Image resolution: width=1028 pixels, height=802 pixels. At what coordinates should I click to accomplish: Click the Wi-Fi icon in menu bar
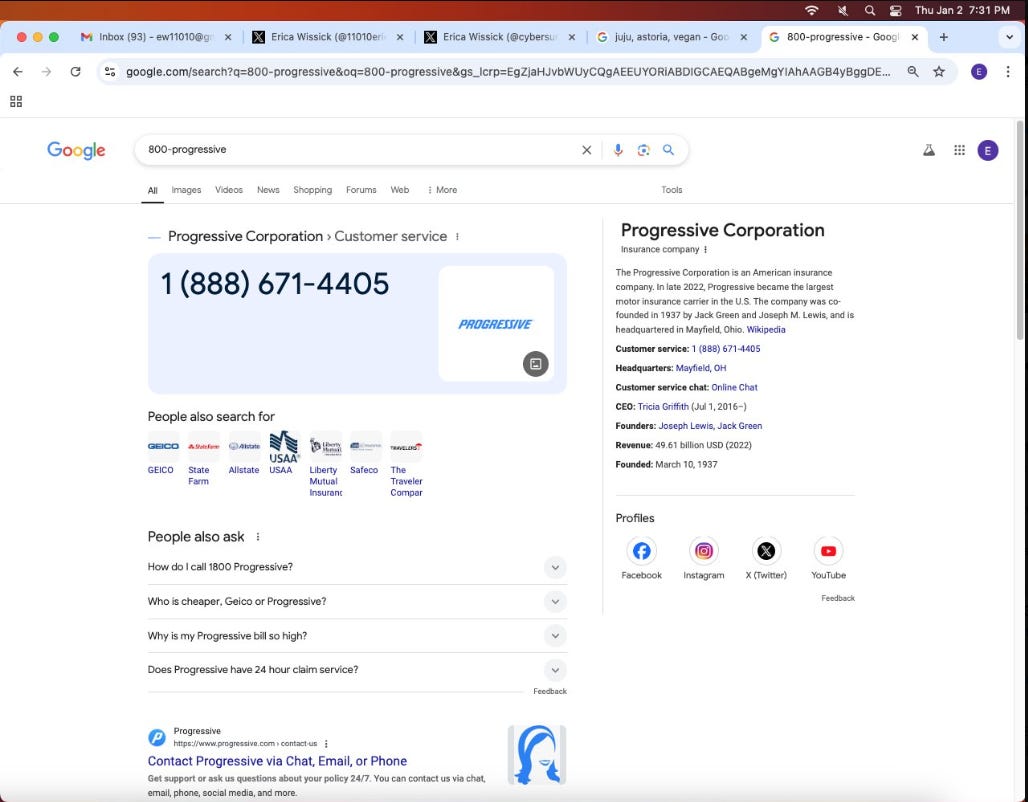pos(812,10)
